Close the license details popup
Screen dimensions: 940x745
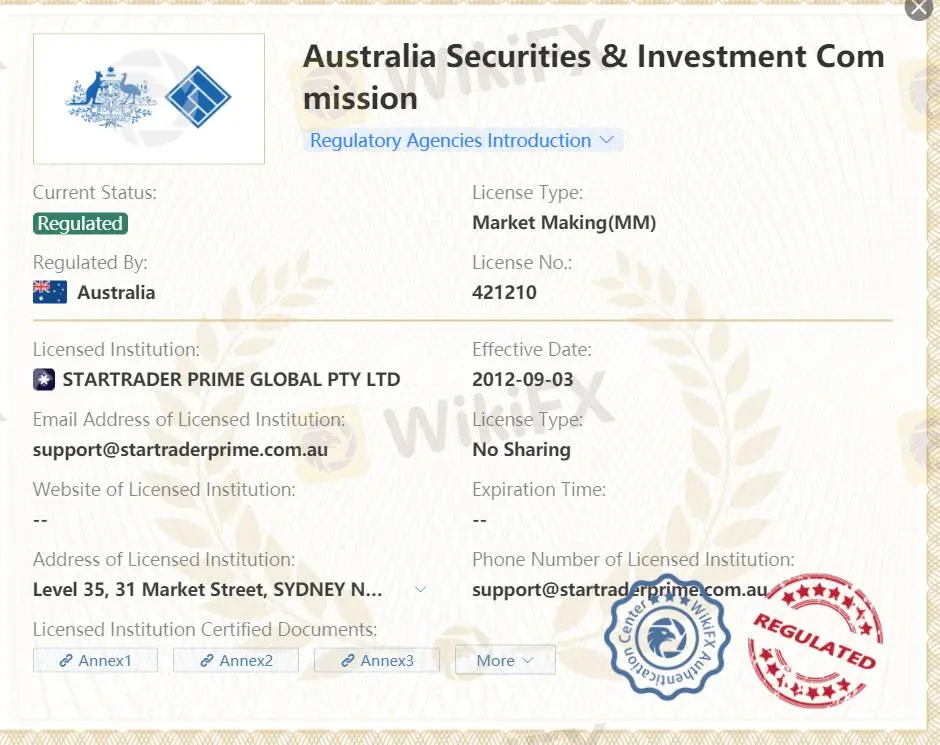(x=919, y=8)
